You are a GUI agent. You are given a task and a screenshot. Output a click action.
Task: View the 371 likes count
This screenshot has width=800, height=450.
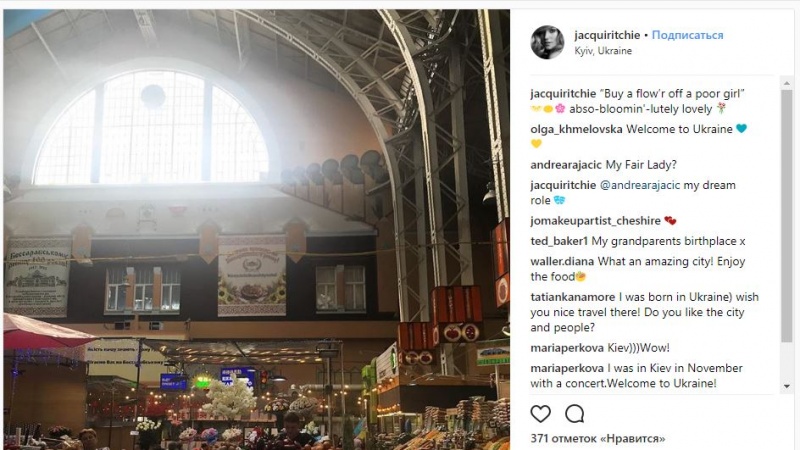click(597, 438)
